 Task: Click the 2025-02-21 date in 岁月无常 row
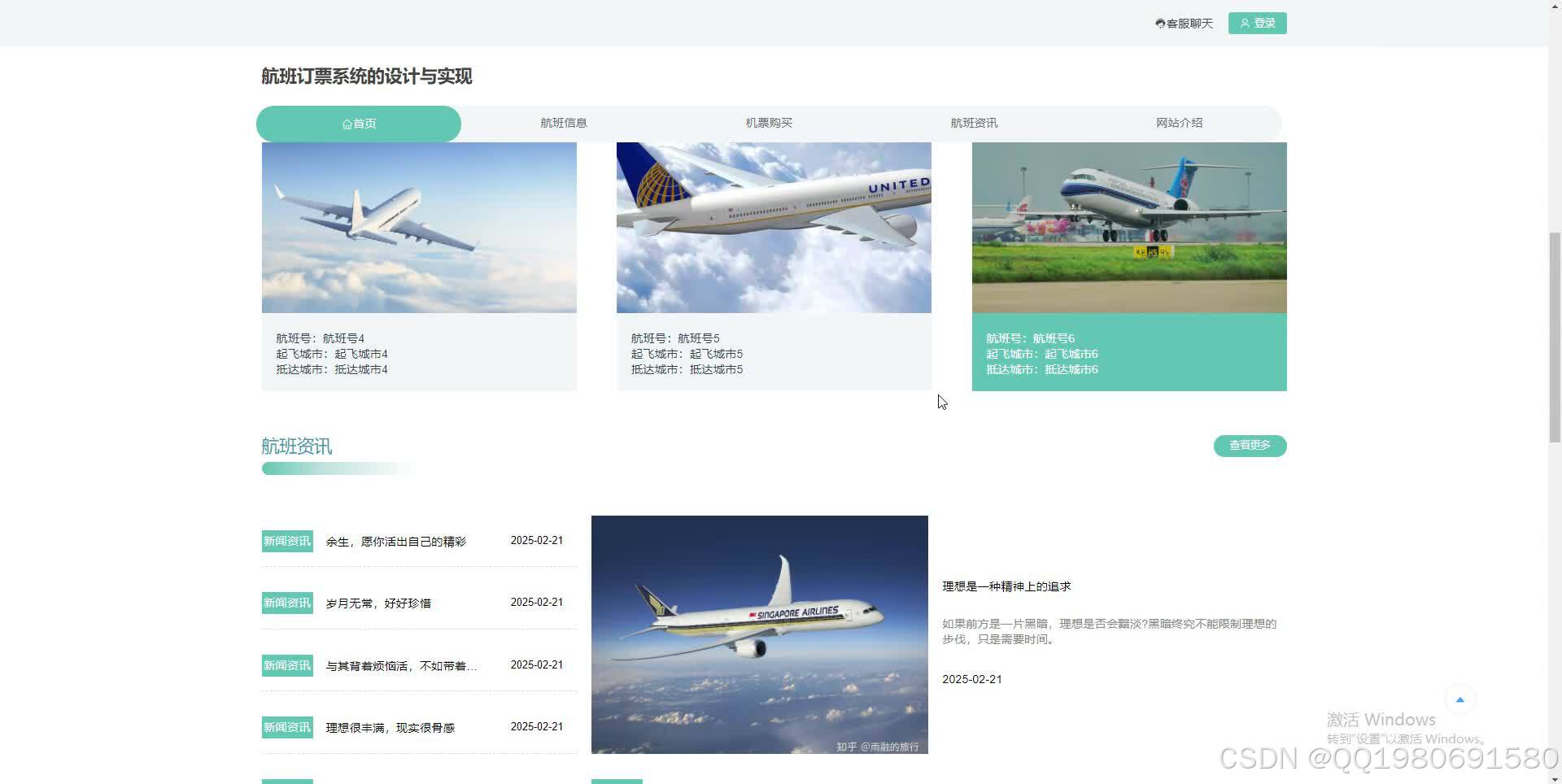click(537, 602)
